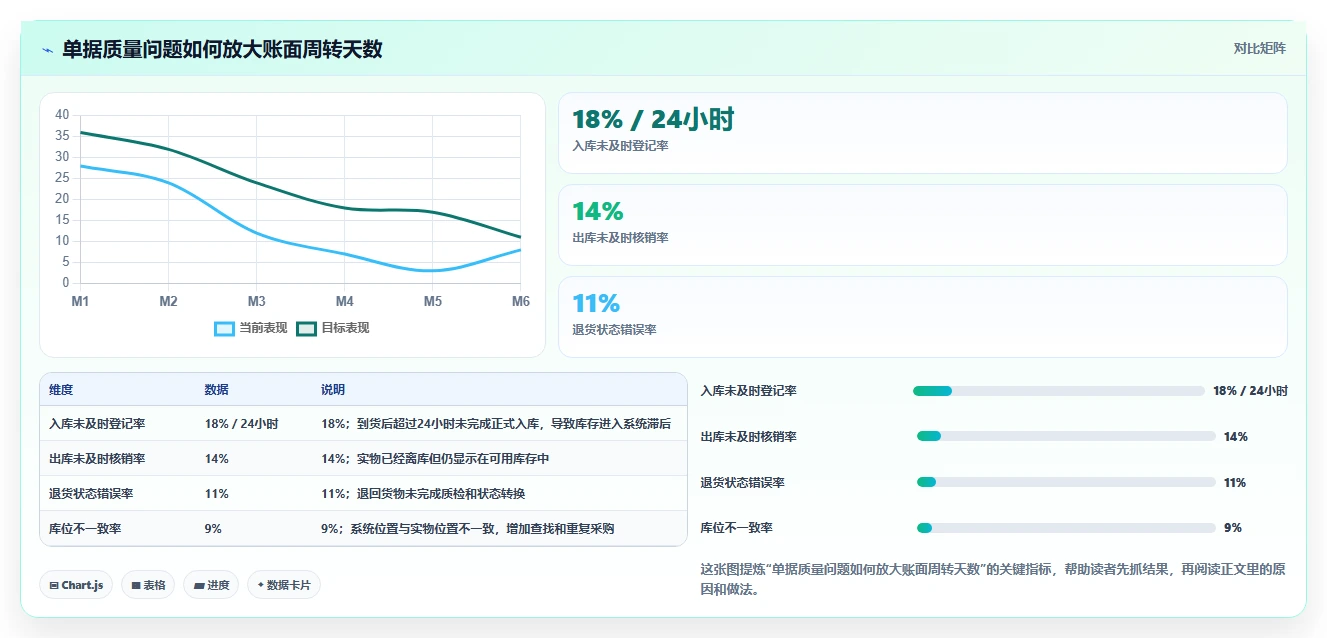Image resolution: width=1327 pixels, height=638 pixels.
Task: Select the 数据卡片 tag chip
Action: tap(284, 585)
